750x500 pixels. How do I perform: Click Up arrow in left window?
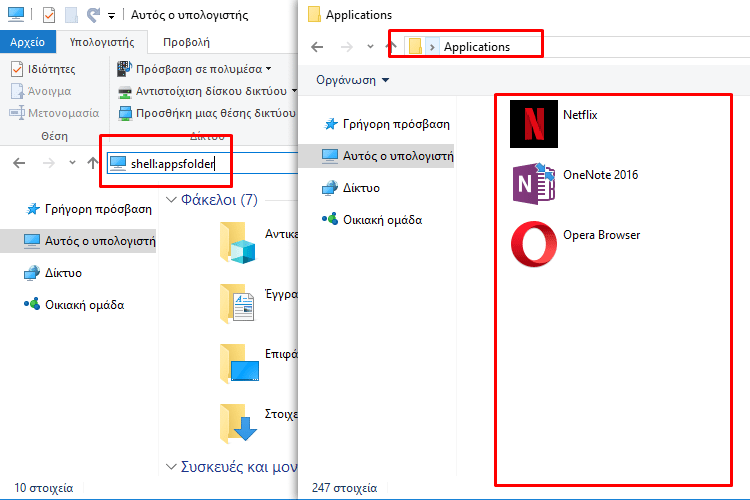93,163
